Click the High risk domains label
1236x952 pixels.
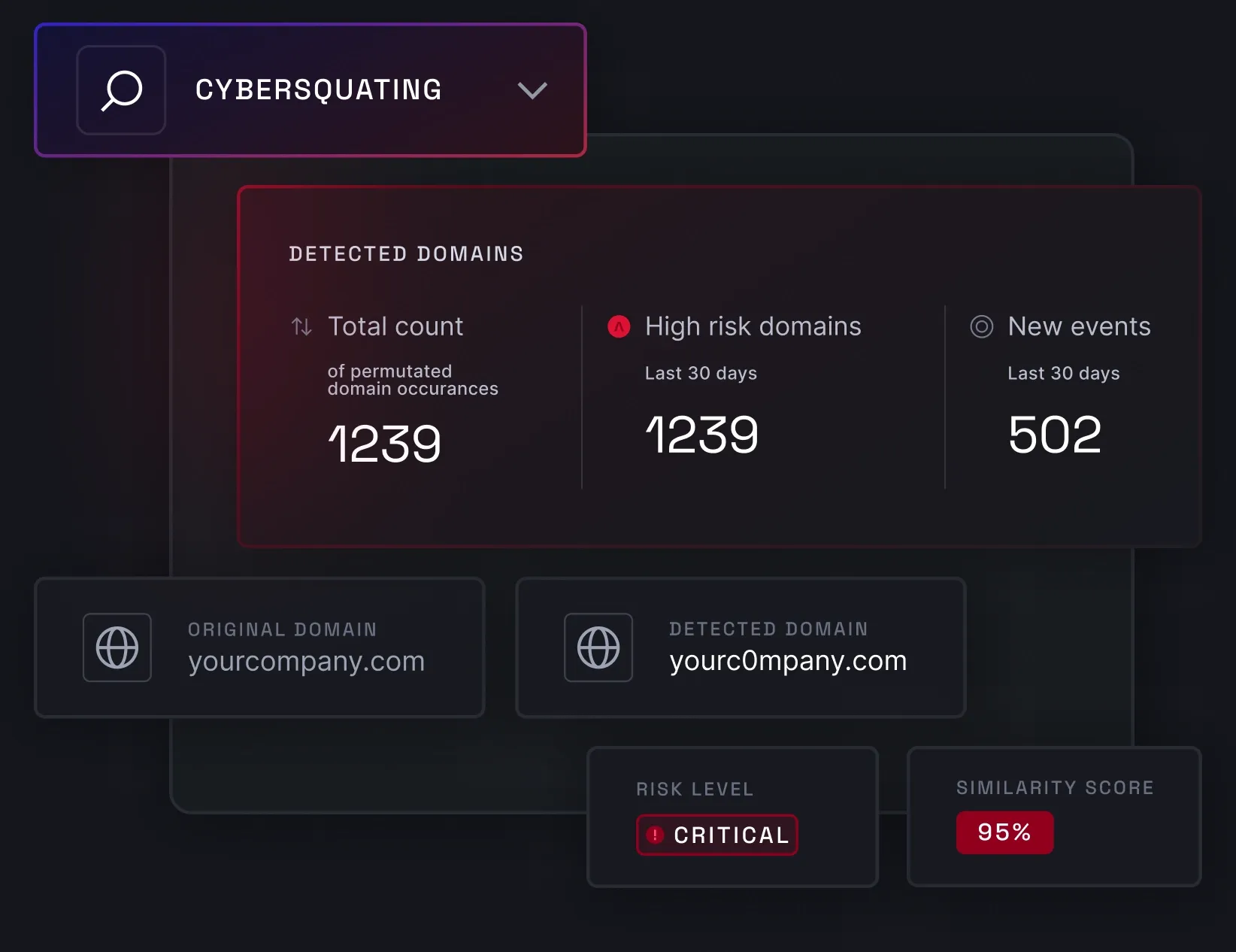(x=753, y=326)
